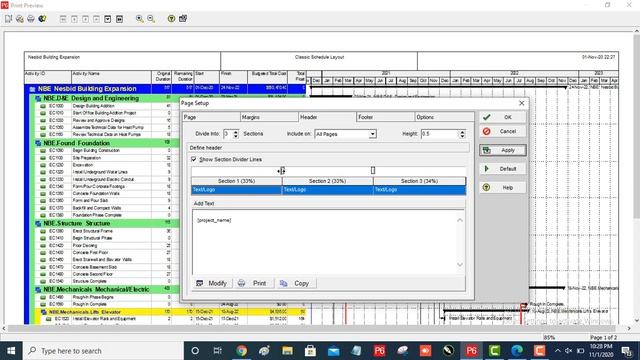
Task: Open Microsoft Edge from the taskbar
Action: click(517, 351)
